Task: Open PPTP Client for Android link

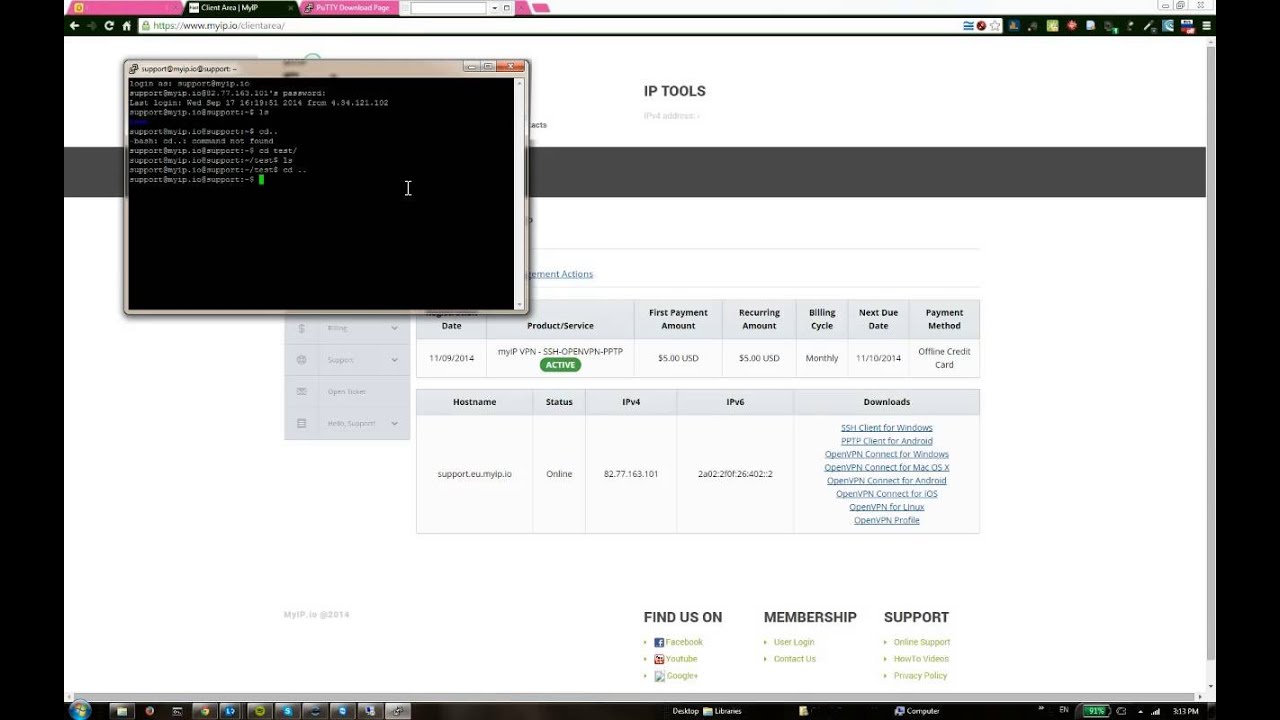Action: [x=887, y=441]
